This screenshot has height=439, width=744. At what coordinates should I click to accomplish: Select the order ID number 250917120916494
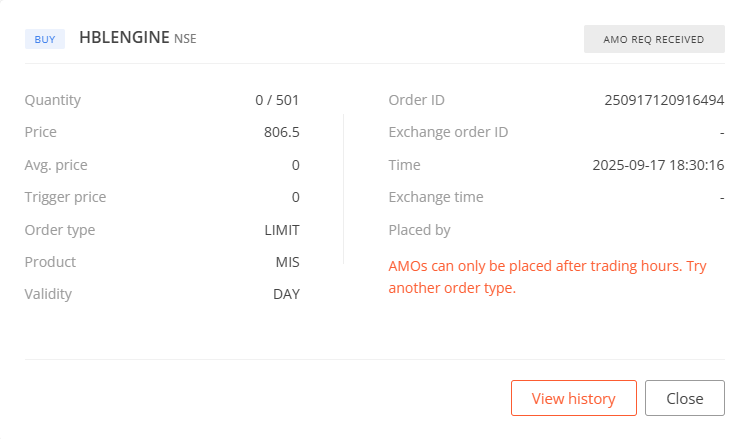click(664, 100)
